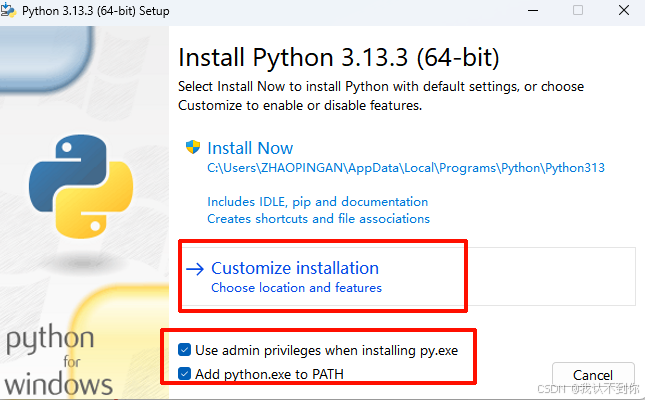This screenshot has height=400, width=645.
Task: Click 'Creates shortcuts and file associations' text
Action: tap(318, 219)
